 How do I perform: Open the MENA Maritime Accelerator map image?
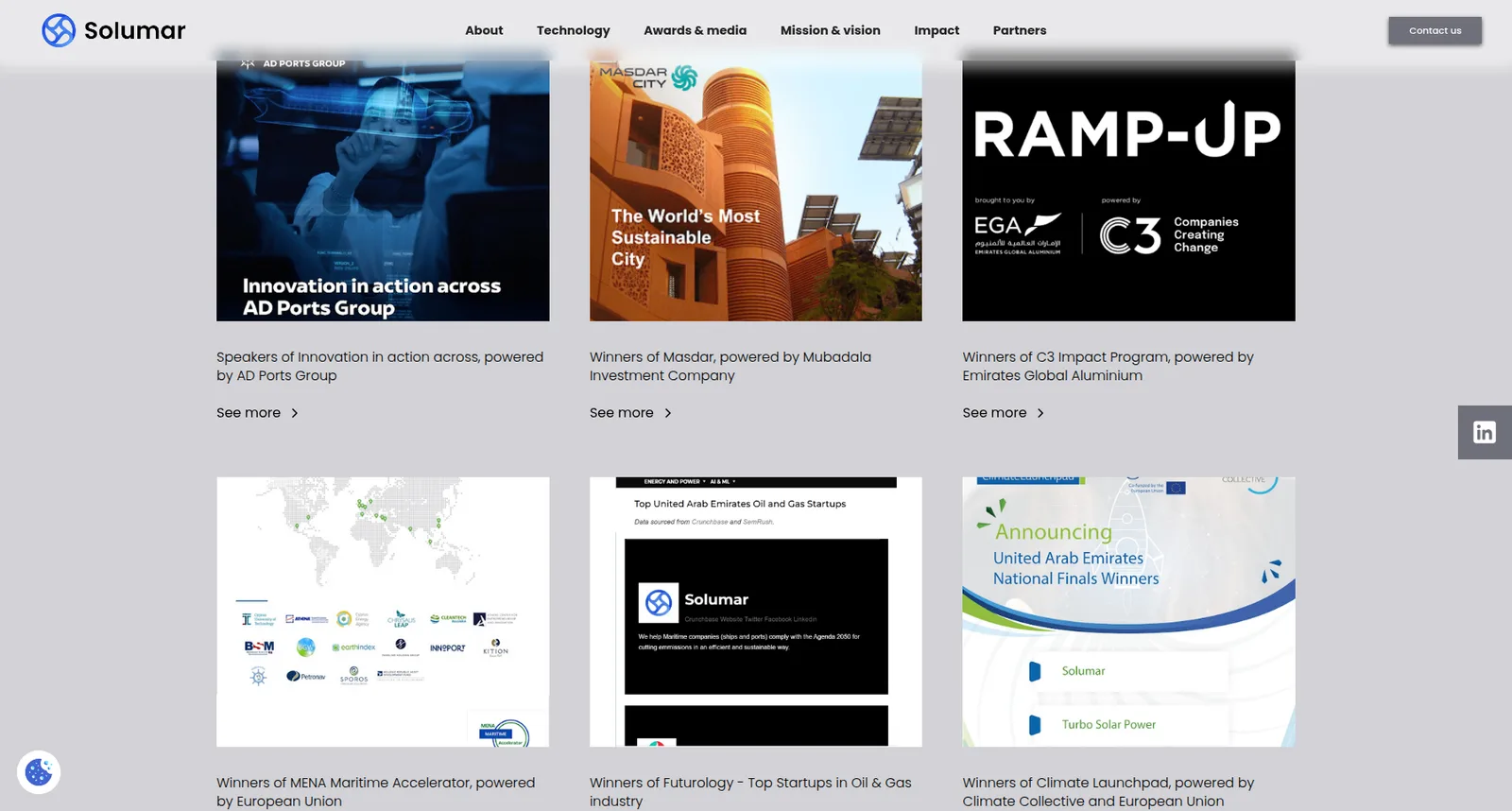pyautogui.click(x=383, y=612)
